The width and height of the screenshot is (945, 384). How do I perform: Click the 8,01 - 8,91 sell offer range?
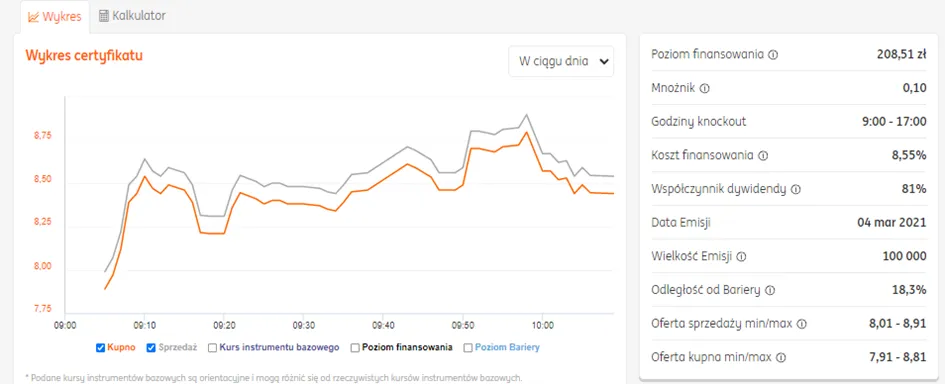897,324
